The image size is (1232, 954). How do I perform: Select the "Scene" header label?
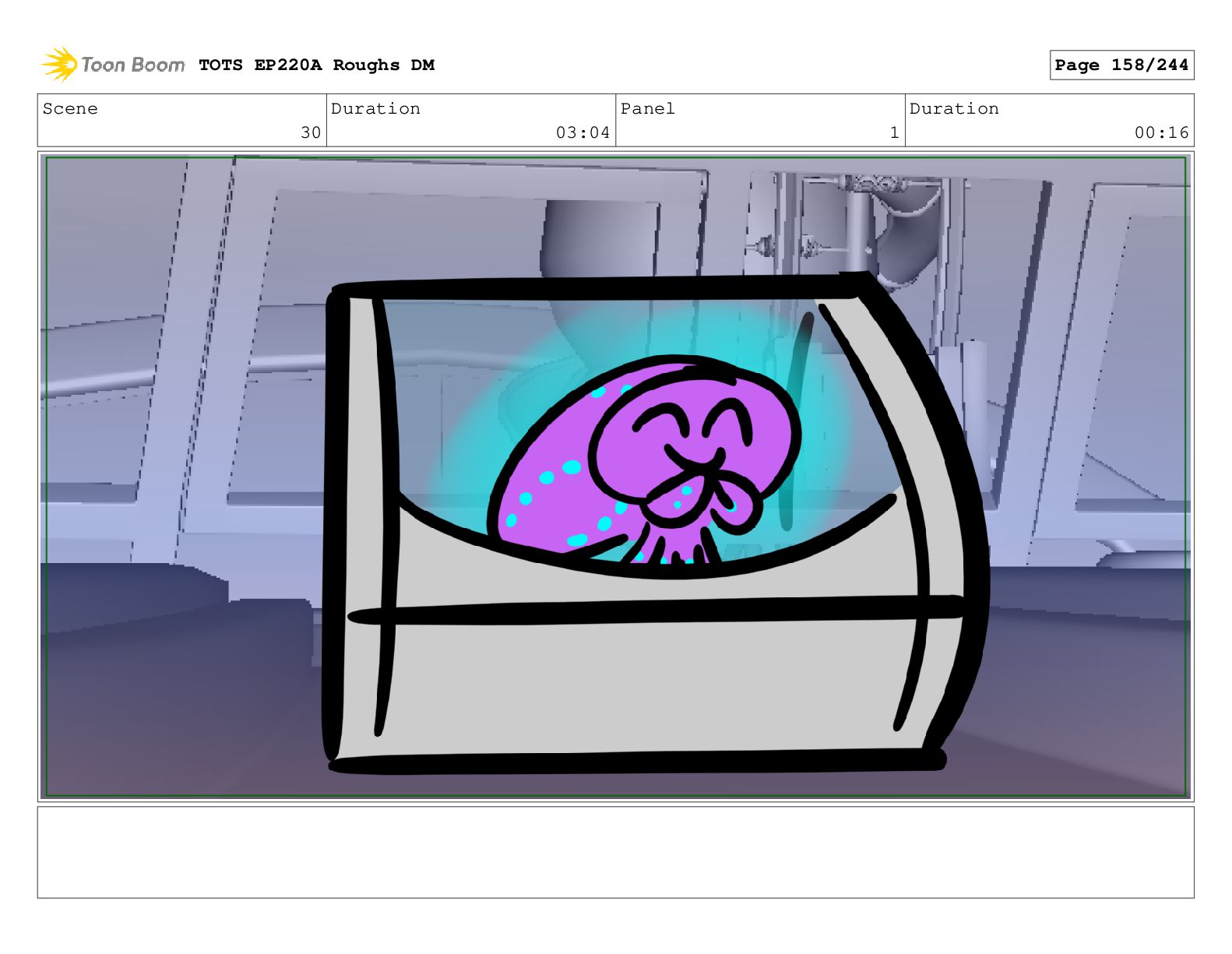coord(70,109)
